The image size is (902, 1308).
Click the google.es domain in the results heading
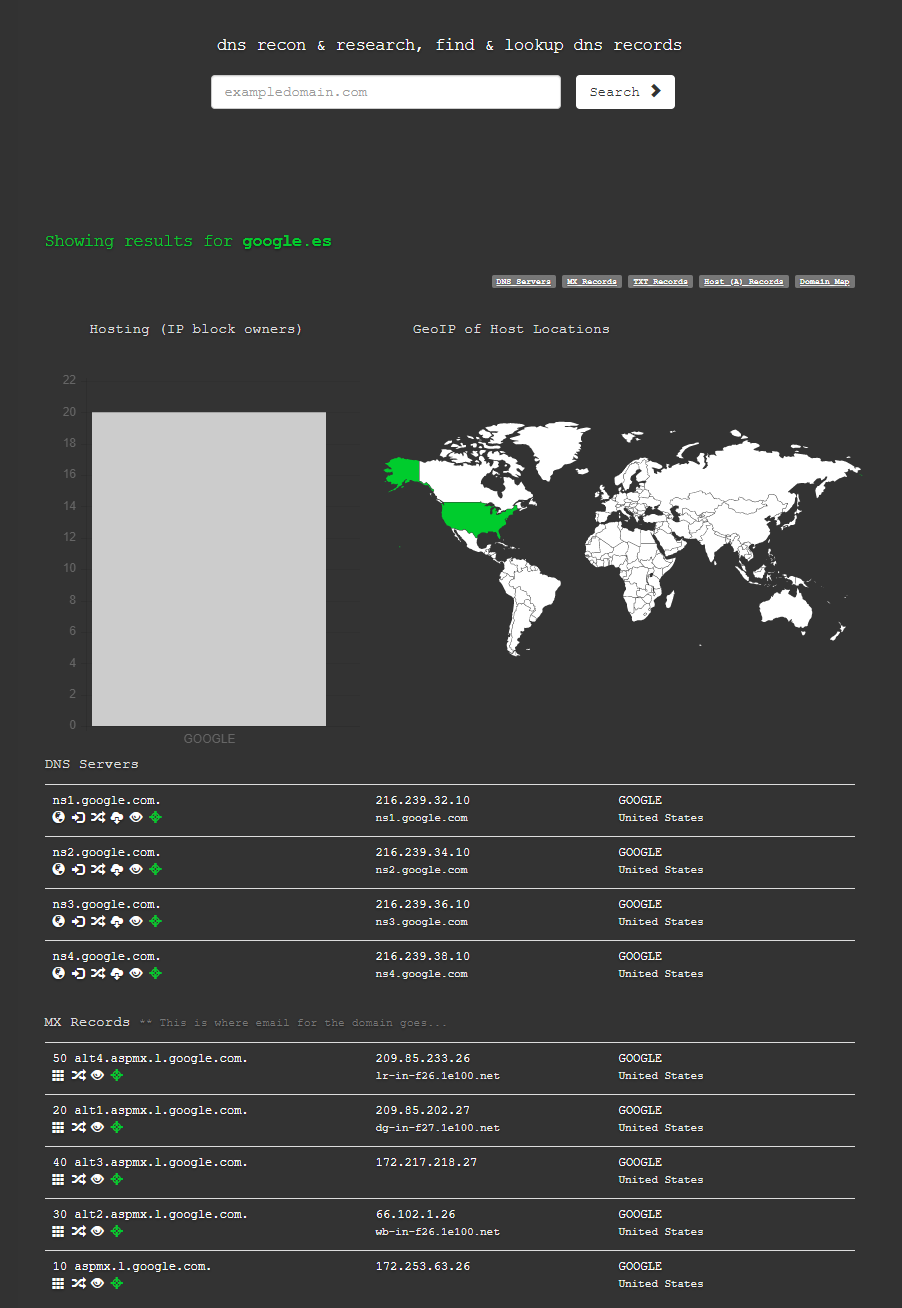(287, 241)
